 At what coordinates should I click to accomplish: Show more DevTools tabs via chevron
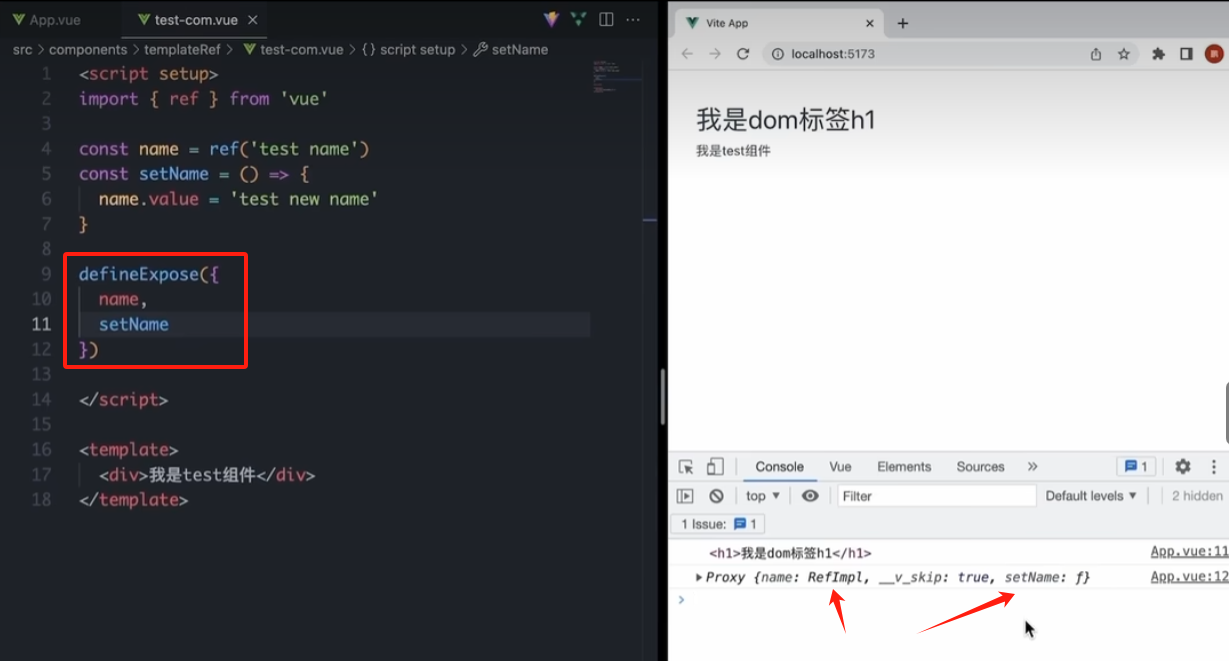coord(1032,467)
